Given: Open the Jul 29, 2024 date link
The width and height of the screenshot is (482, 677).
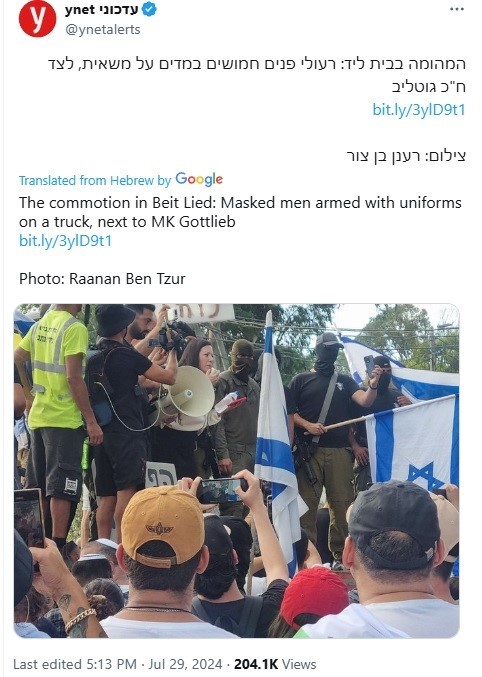Looking at the screenshot, I should coord(185,664).
